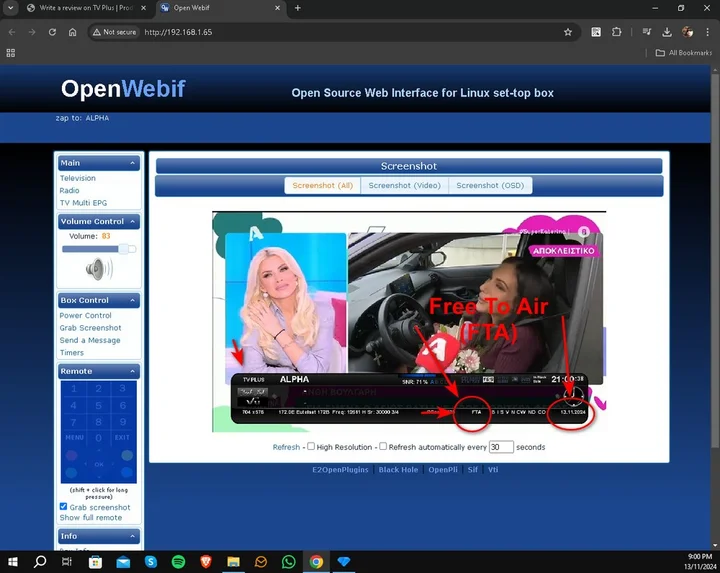This screenshot has height=573, width=720.
Task: Open the downloads icon in Chrome toolbar
Action: click(x=667, y=32)
